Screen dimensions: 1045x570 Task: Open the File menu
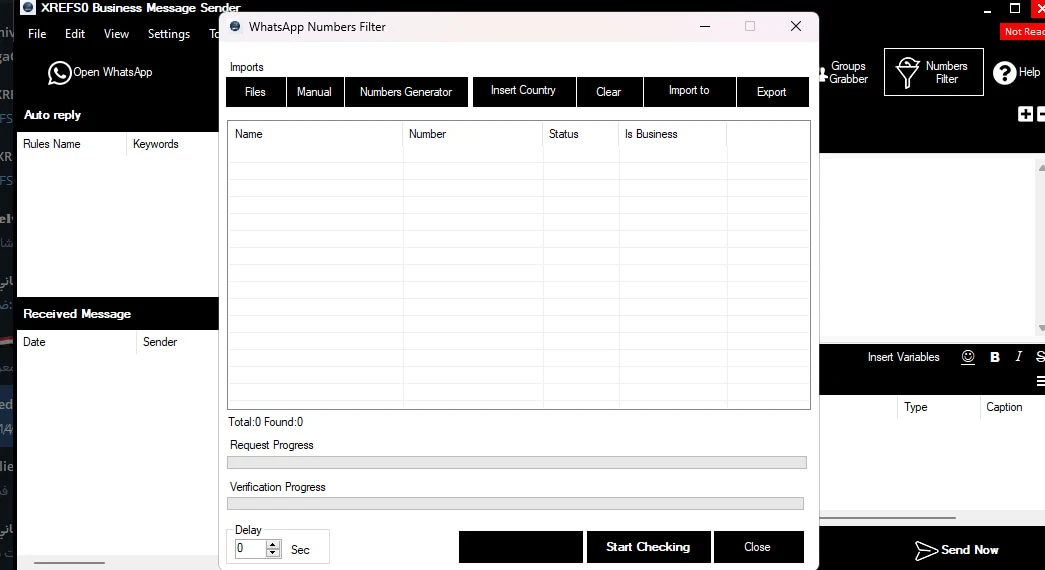(x=37, y=33)
